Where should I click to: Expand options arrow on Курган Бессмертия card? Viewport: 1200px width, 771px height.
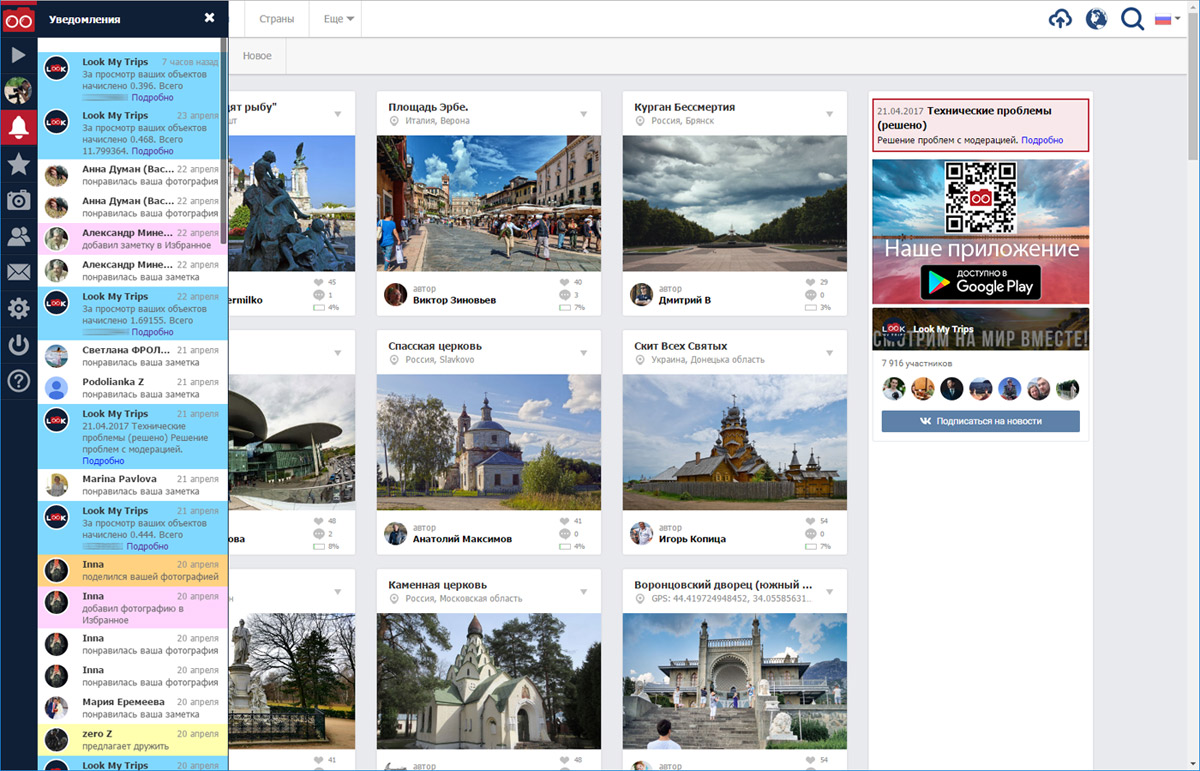pyautogui.click(x=830, y=114)
